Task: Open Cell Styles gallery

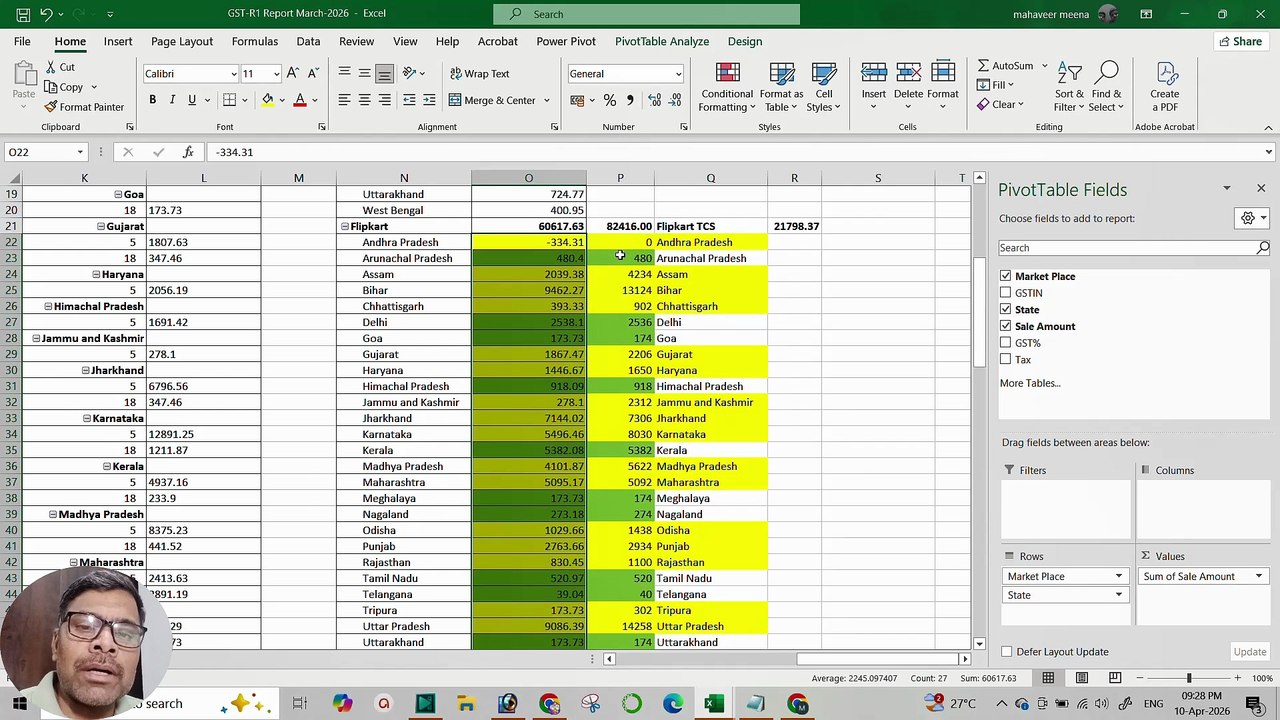Action: (823, 88)
